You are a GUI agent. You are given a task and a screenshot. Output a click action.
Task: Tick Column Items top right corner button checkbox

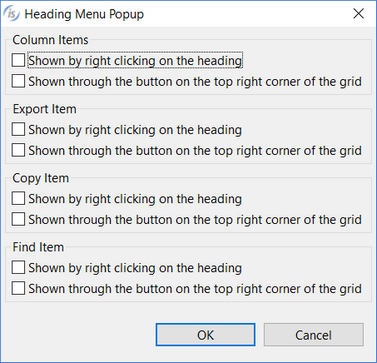point(18,81)
